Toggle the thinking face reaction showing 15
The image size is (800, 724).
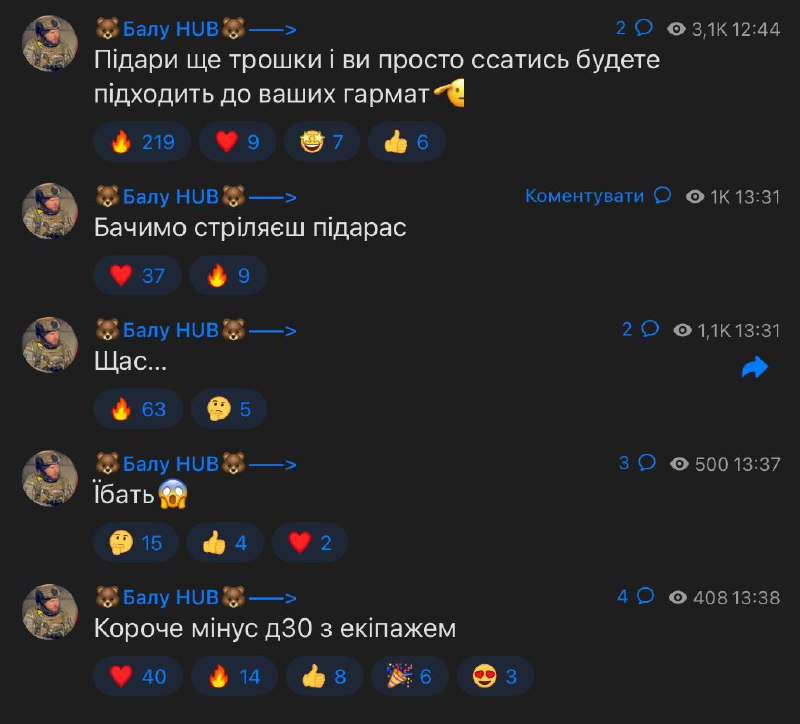136,542
